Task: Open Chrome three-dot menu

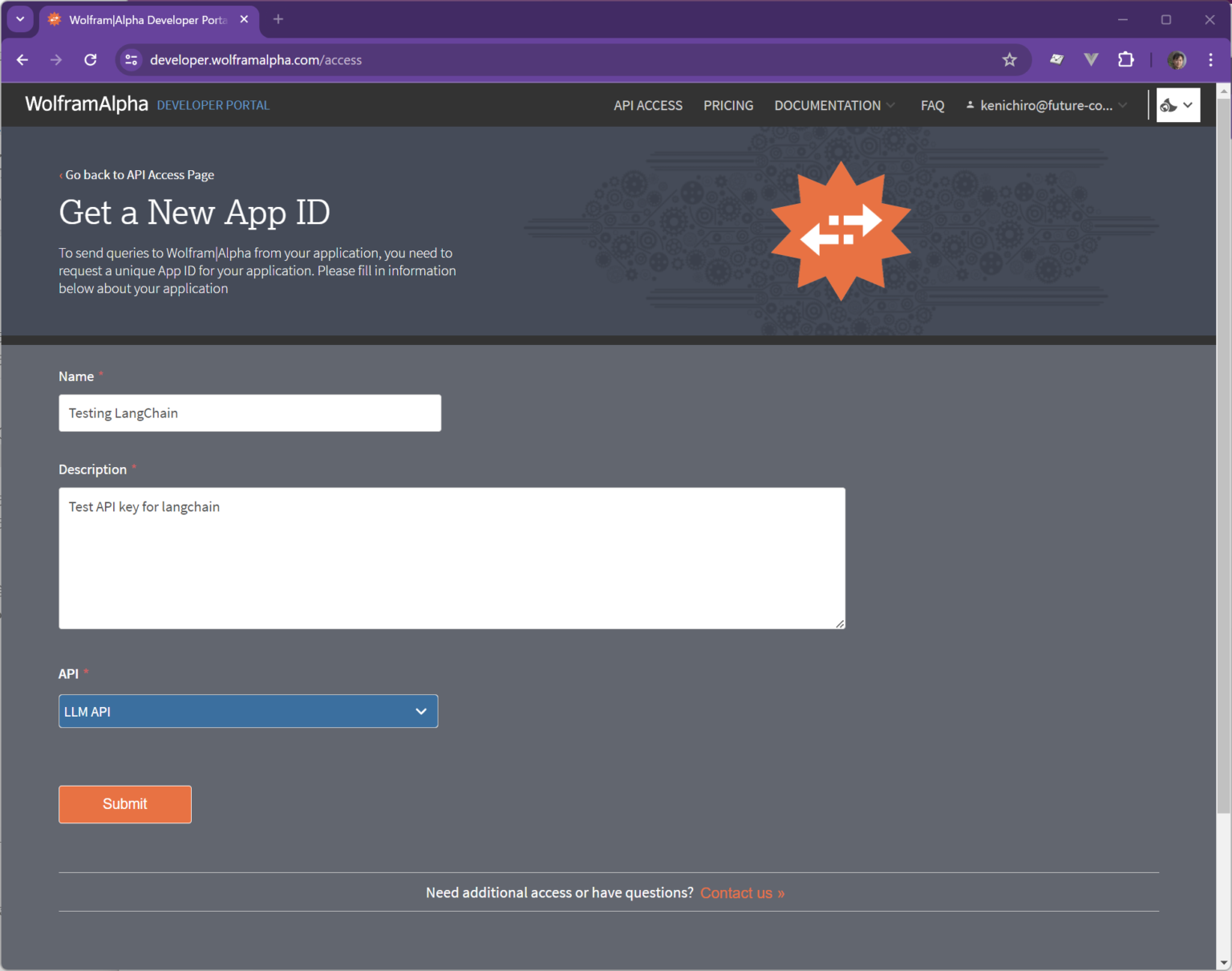Action: tap(1210, 60)
